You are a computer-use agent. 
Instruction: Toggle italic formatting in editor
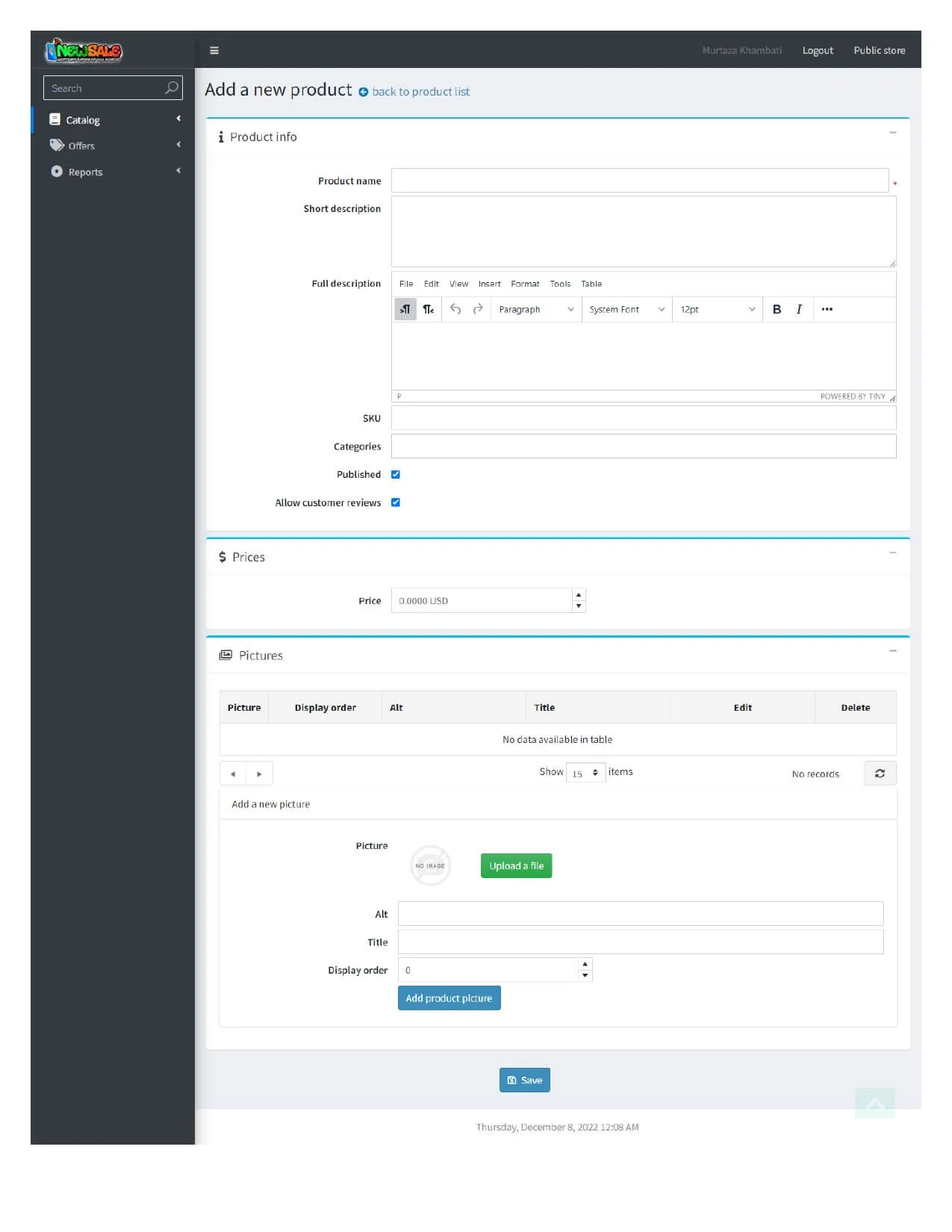[799, 309]
